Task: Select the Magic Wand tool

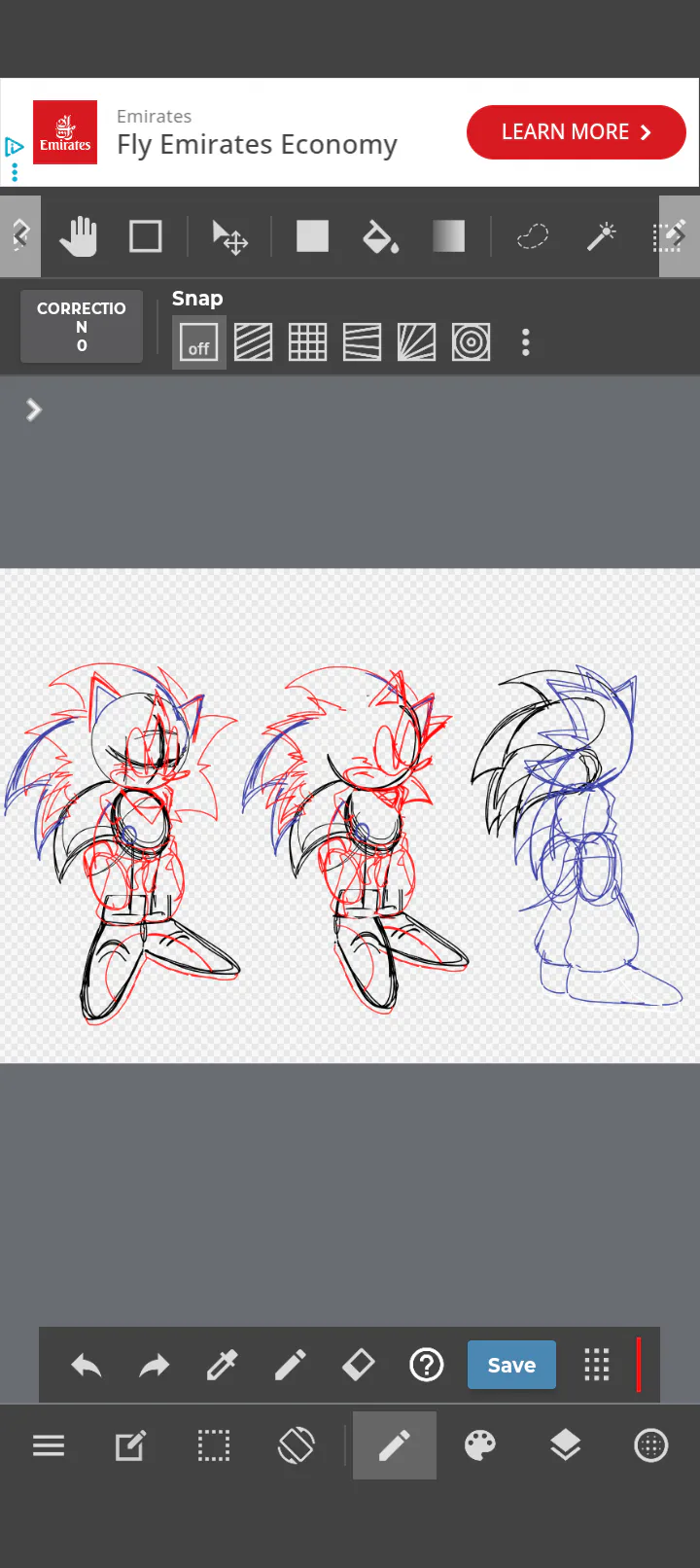Action: pyautogui.click(x=602, y=236)
